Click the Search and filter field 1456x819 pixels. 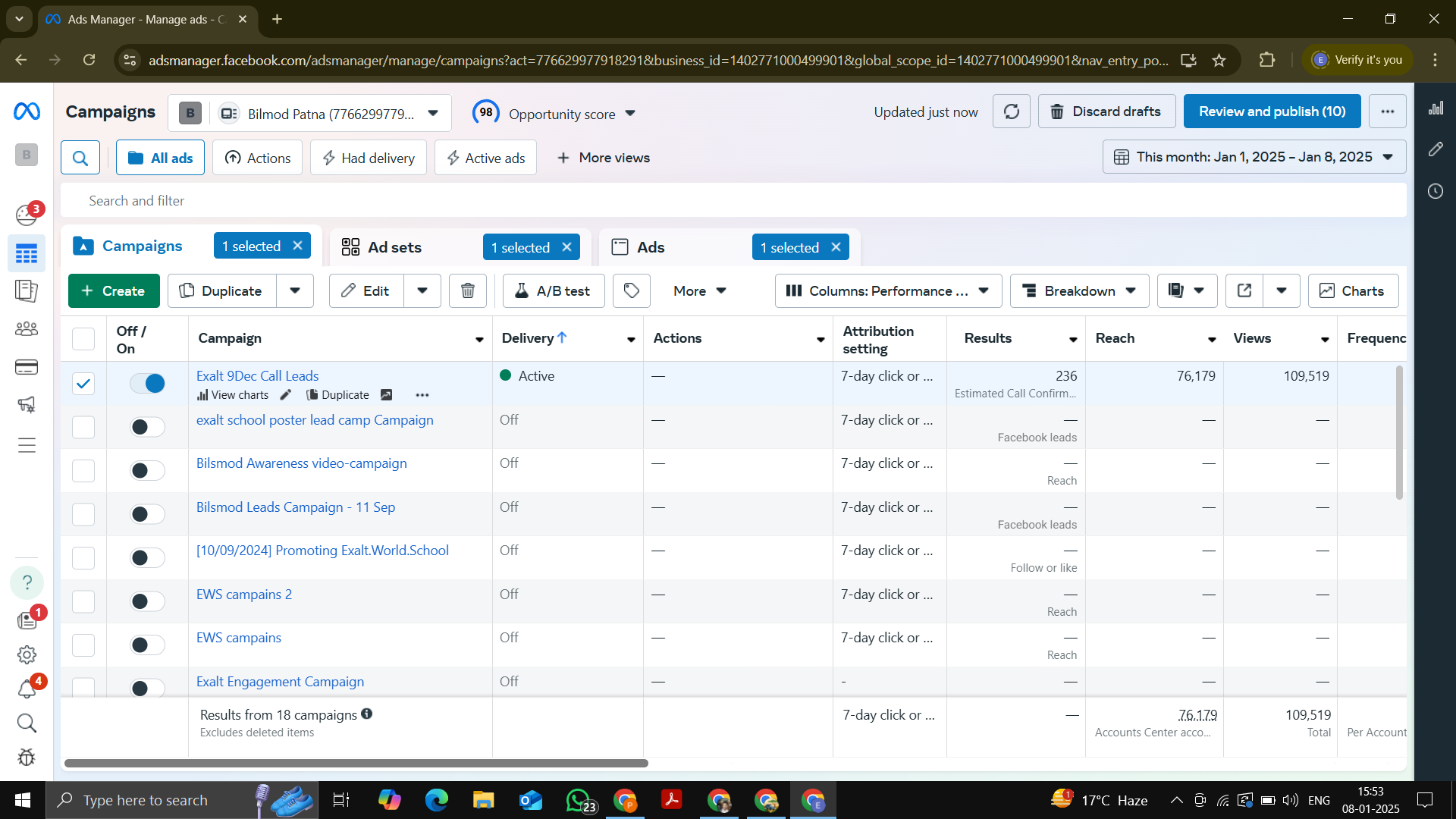pos(733,201)
